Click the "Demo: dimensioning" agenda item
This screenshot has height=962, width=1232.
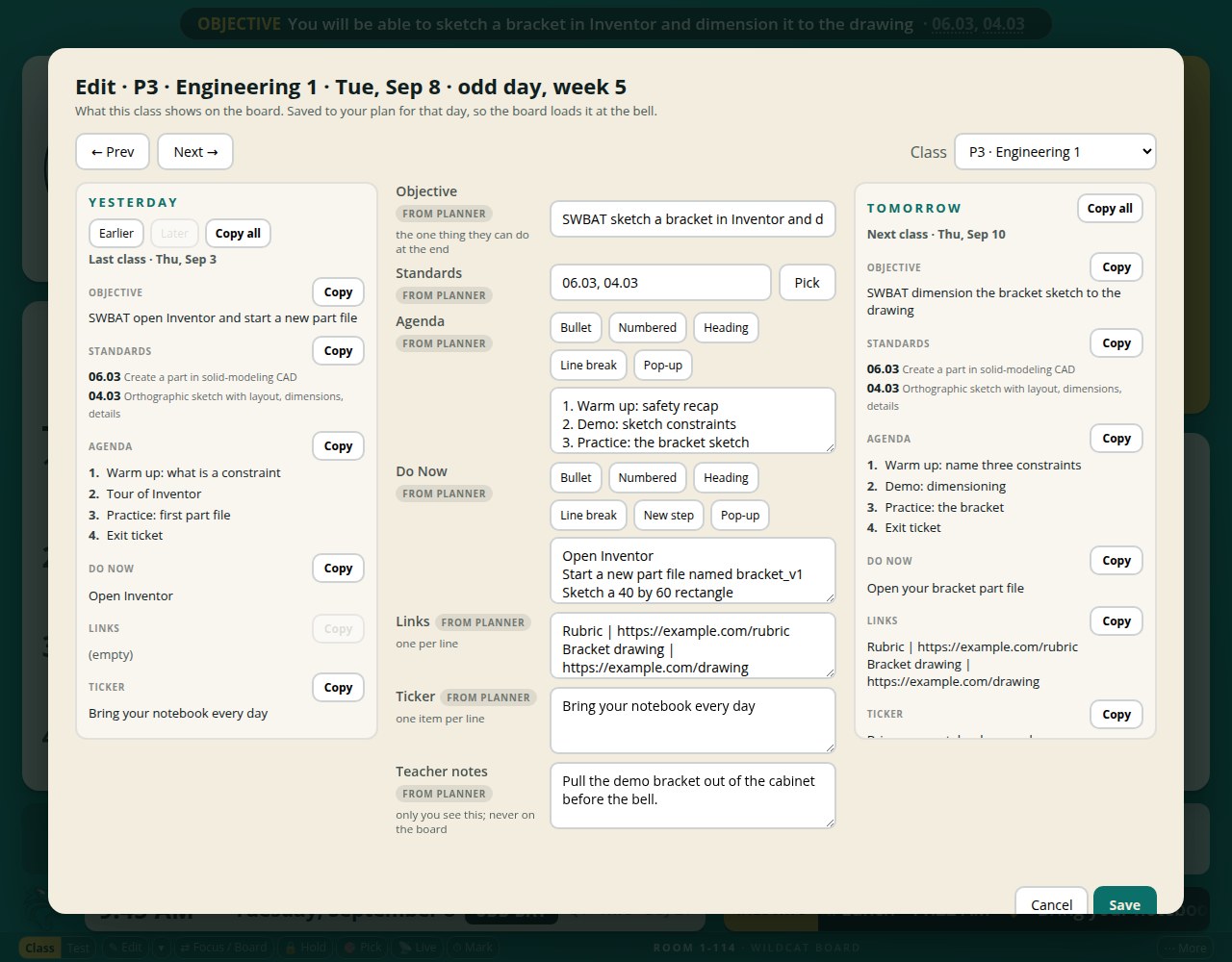click(945, 487)
